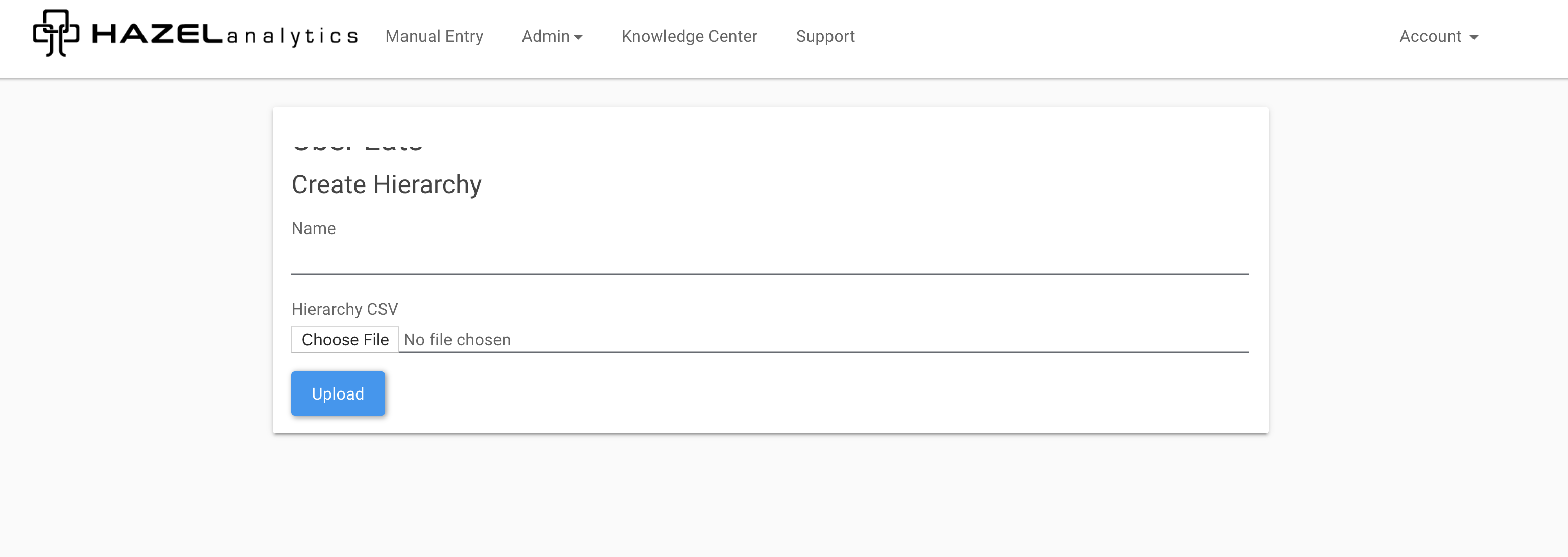Click the bold HAZEL wordmark text
1568x557 pixels.
point(157,35)
